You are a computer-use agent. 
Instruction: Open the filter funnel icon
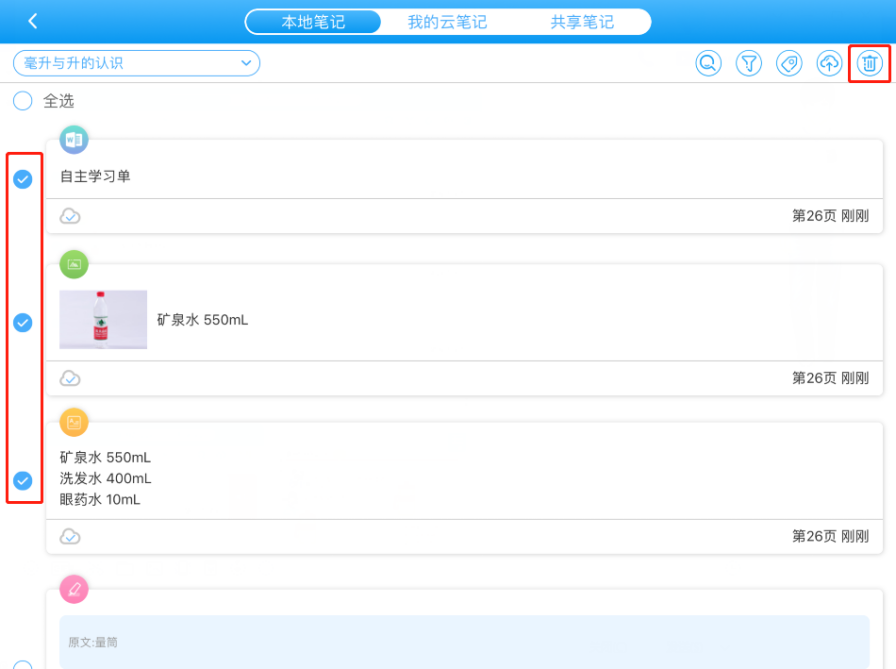[749, 64]
